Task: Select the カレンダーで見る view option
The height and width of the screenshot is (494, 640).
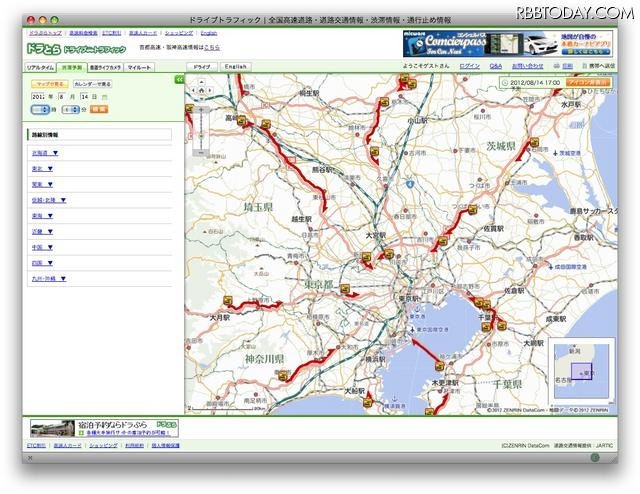Action: (x=92, y=85)
